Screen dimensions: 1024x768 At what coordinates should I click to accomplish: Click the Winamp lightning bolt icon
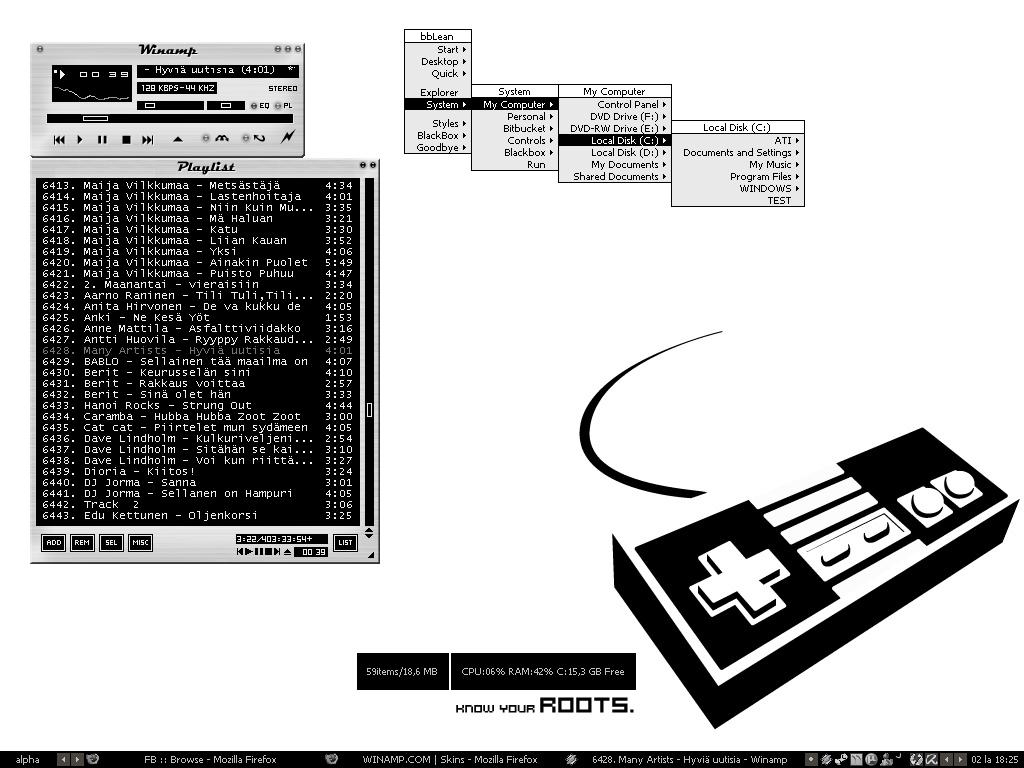point(288,136)
